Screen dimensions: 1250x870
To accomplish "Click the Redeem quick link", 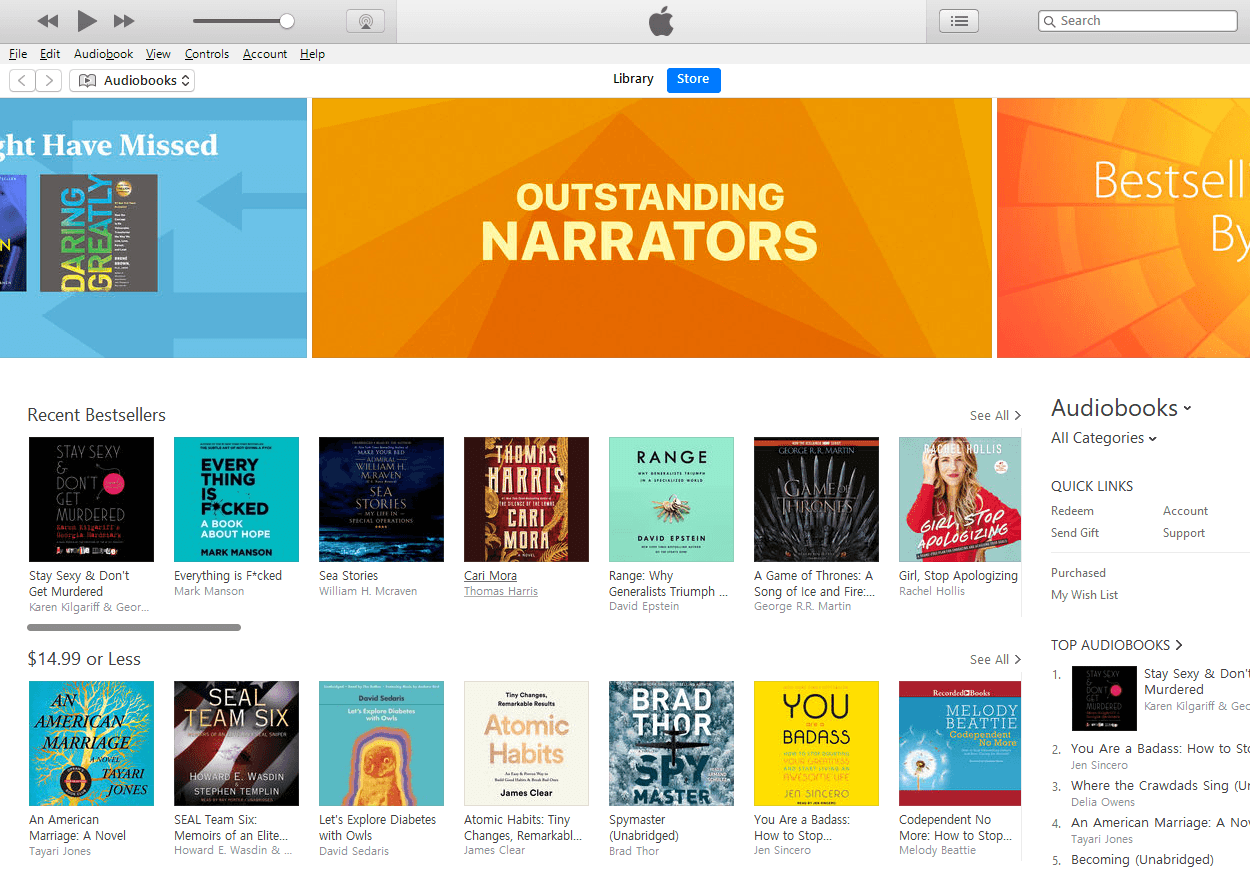I will pyautogui.click(x=1072, y=511).
